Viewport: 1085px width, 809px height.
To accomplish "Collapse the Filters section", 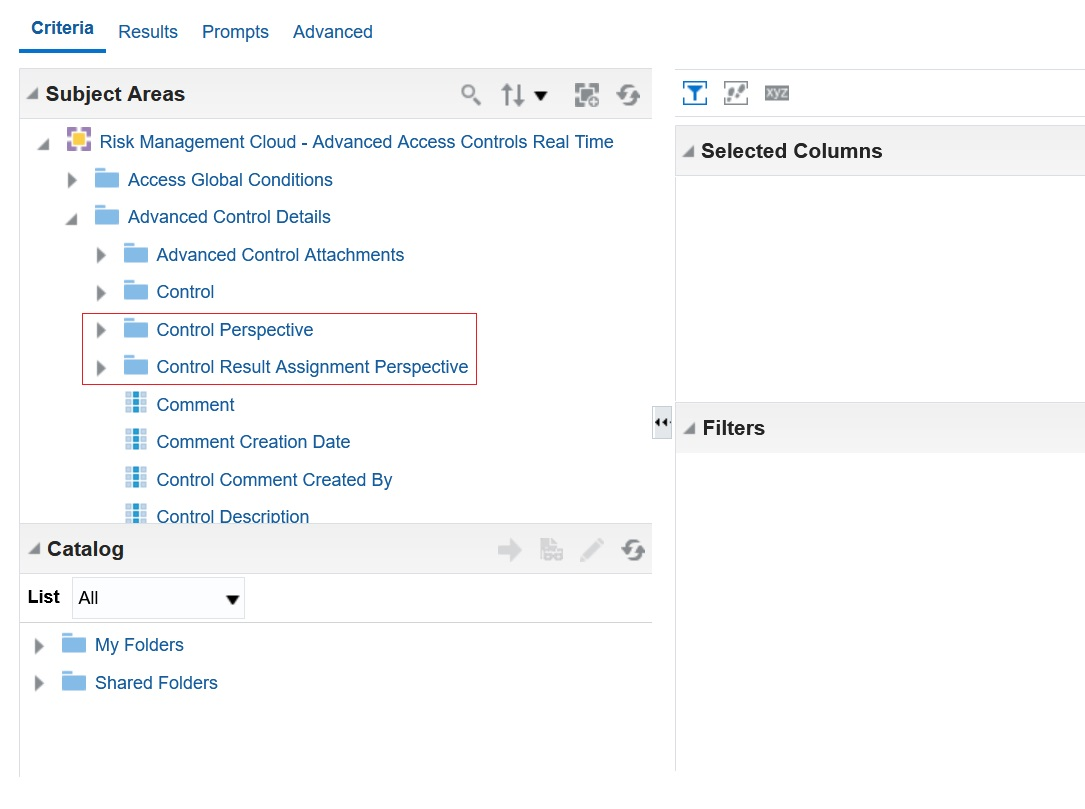I will point(689,429).
